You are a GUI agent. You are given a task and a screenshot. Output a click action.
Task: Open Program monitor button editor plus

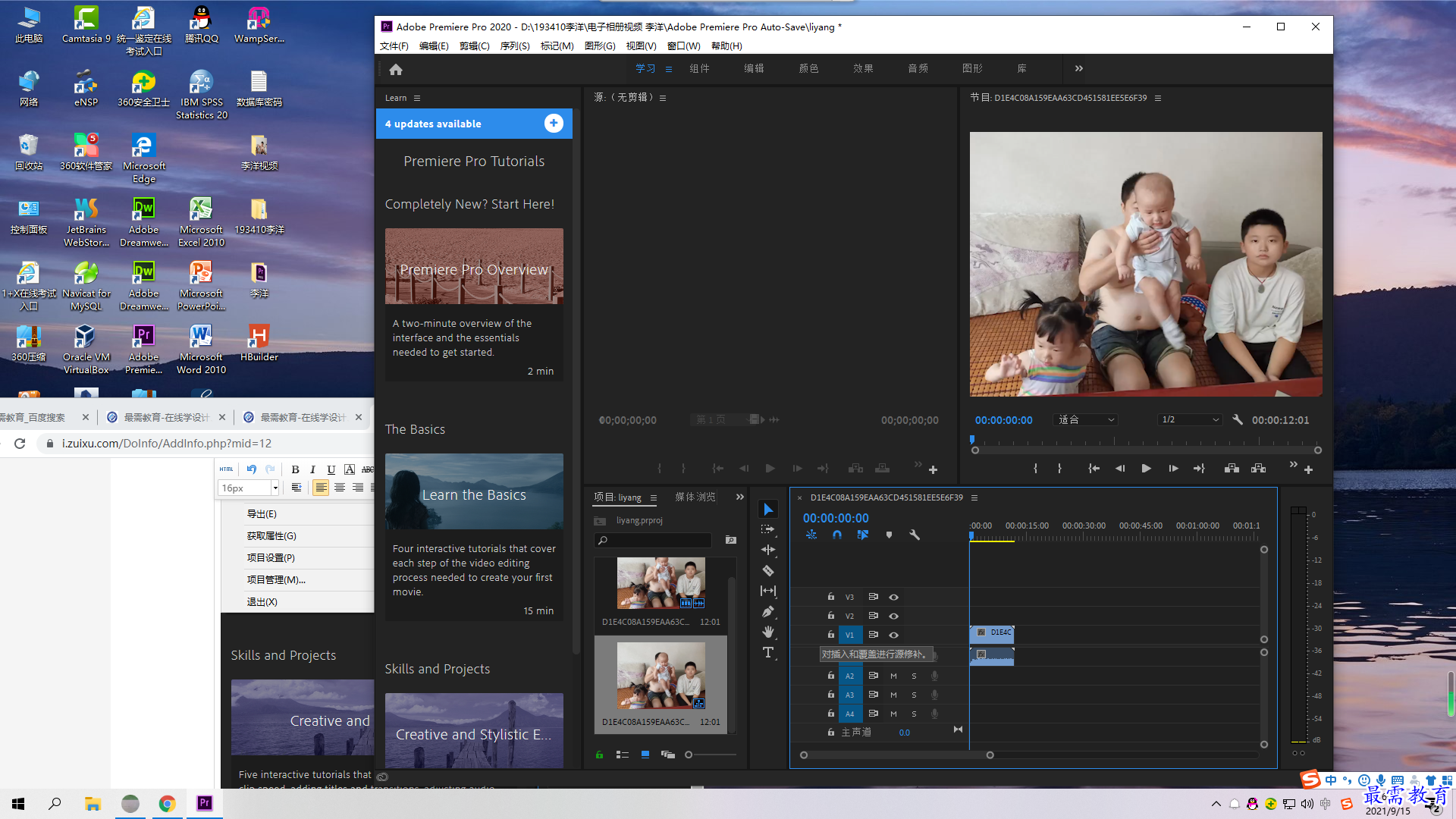(x=1308, y=470)
